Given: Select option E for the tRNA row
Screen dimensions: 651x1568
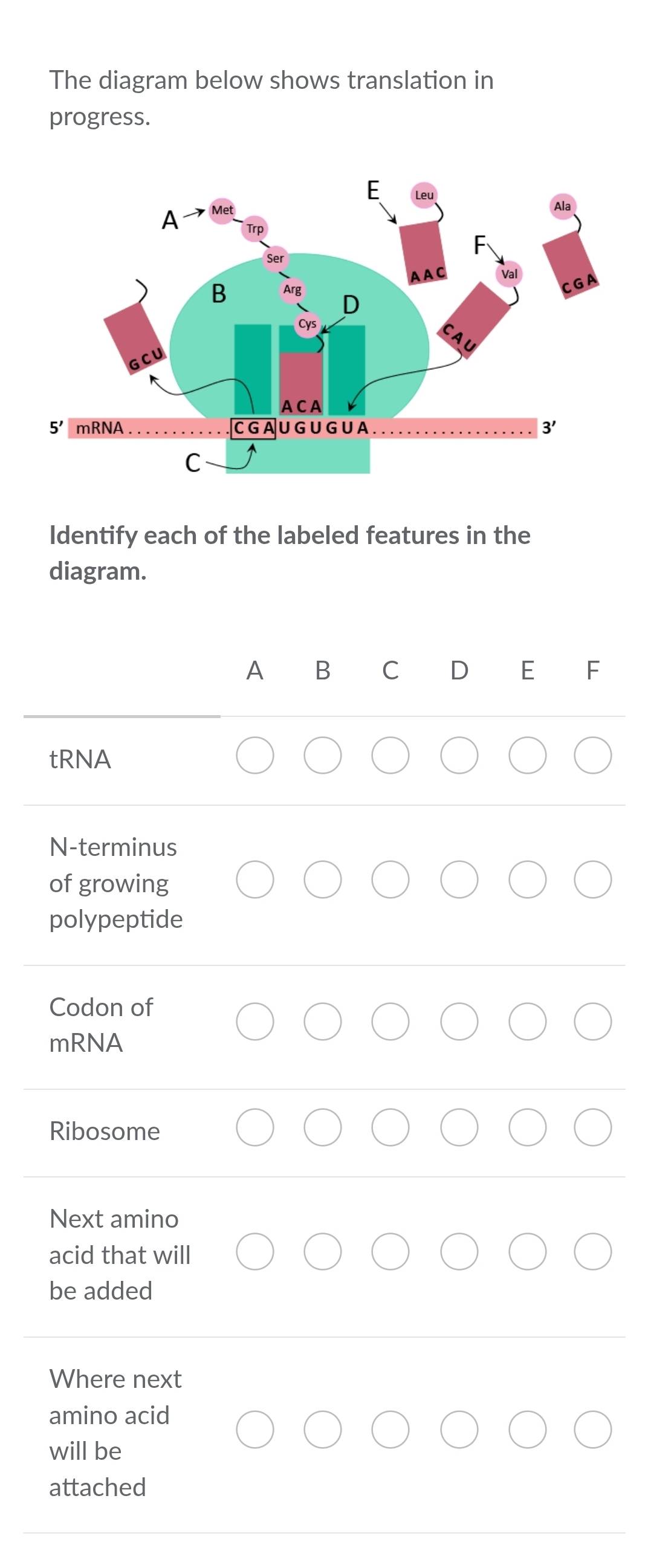Looking at the screenshot, I should 527,756.
